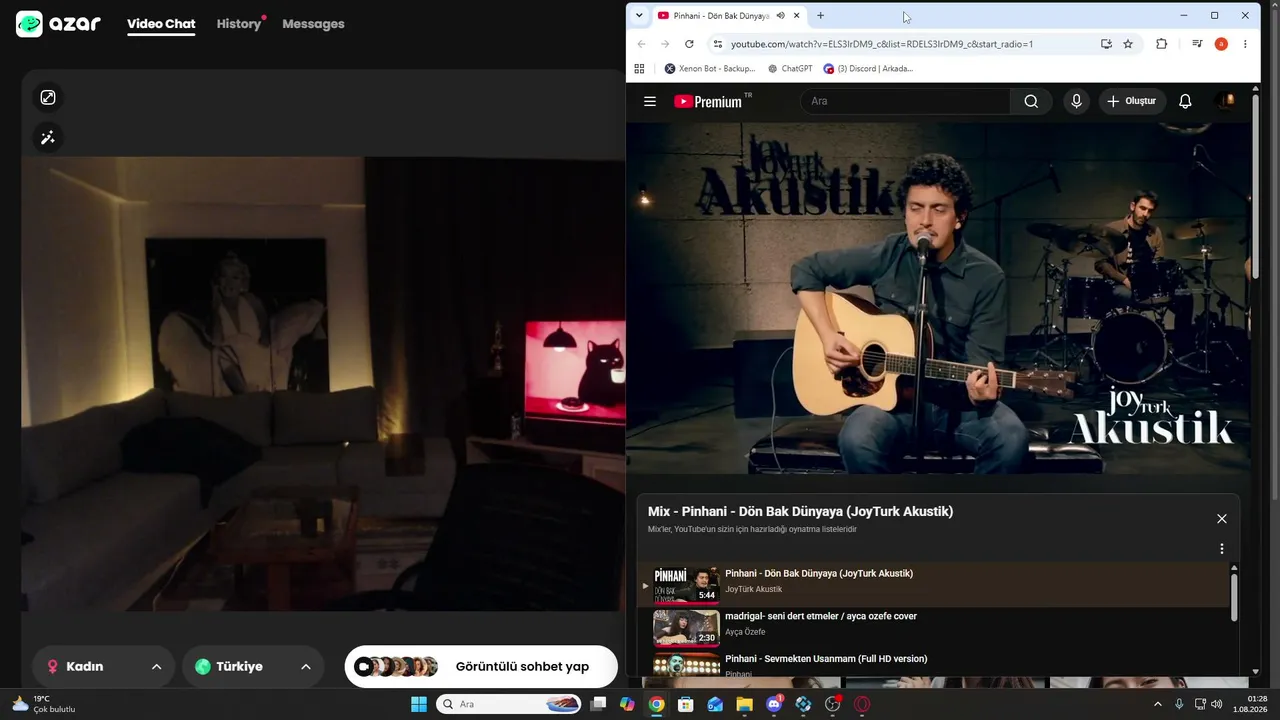Click the Windows taskbar search box
This screenshot has height=720, width=1280.
click(x=509, y=704)
